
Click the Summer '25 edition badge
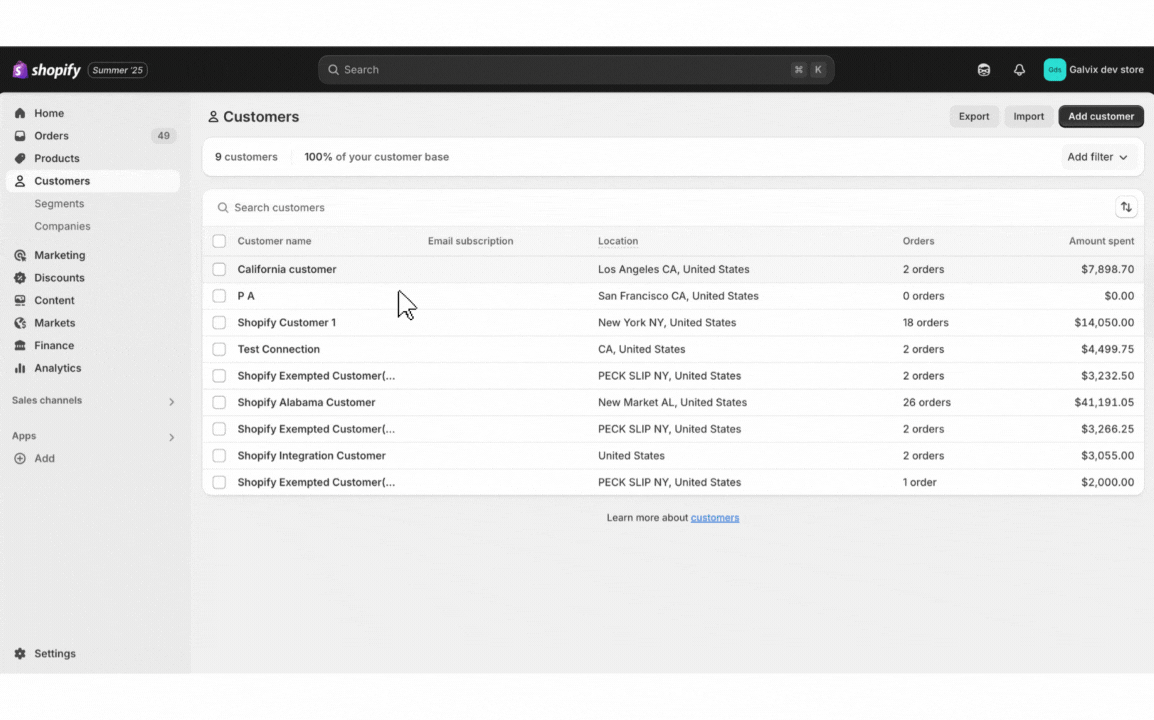point(118,70)
